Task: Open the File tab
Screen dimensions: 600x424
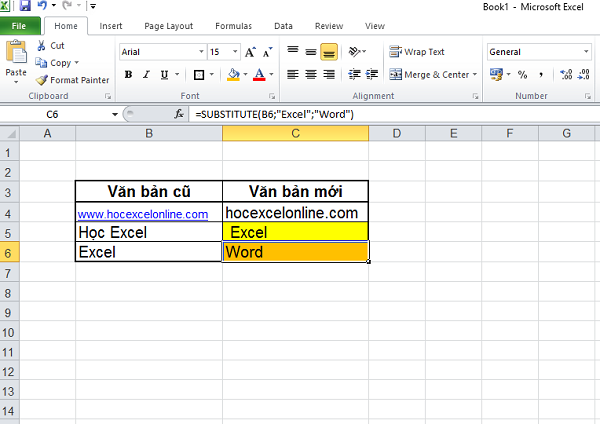Action: pyautogui.click(x=19, y=26)
